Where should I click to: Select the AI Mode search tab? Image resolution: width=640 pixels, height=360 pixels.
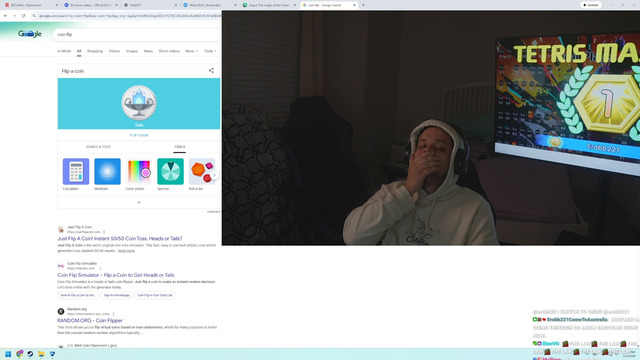[64, 51]
